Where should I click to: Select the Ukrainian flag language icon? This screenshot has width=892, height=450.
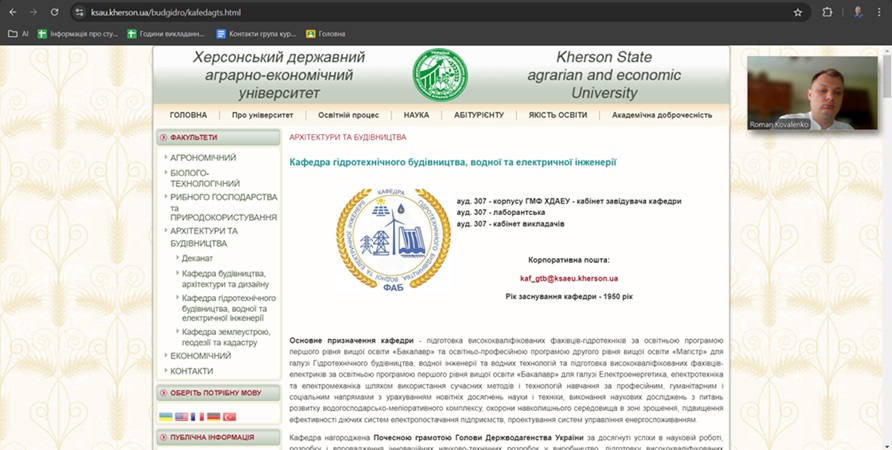point(165,417)
